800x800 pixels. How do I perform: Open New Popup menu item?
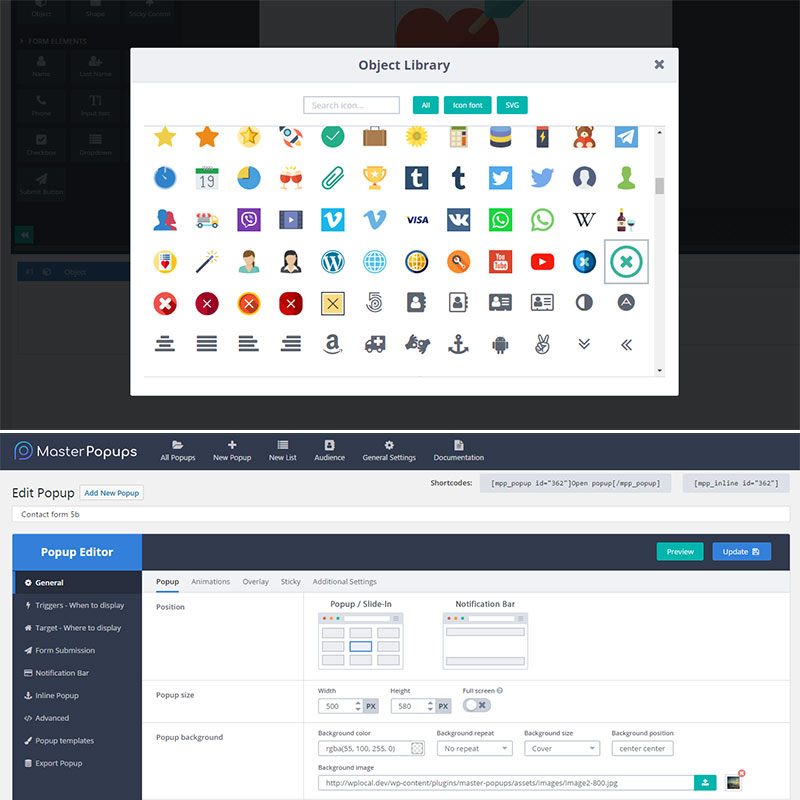tap(232, 451)
